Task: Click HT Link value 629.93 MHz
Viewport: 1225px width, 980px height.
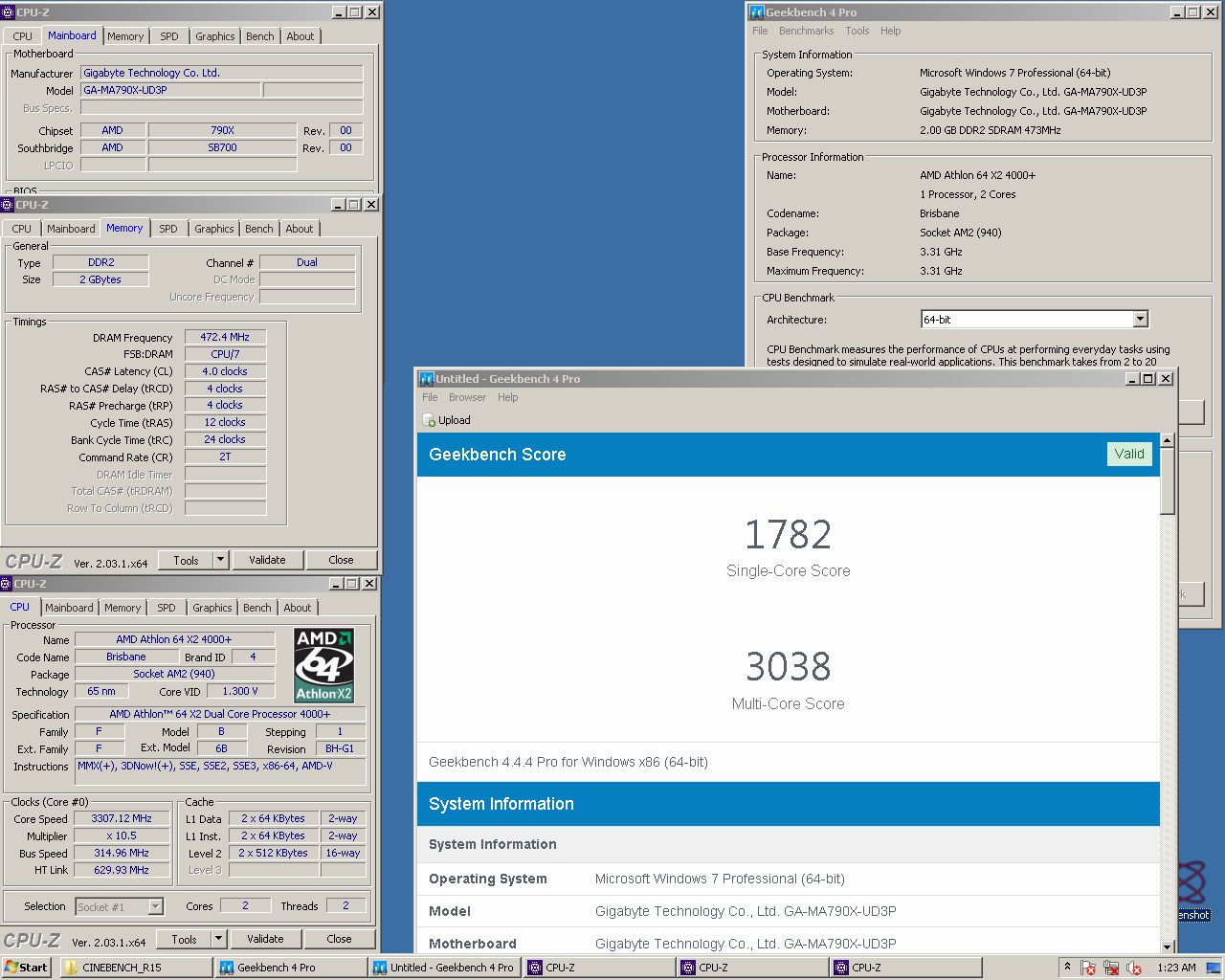Action: click(x=122, y=870)
